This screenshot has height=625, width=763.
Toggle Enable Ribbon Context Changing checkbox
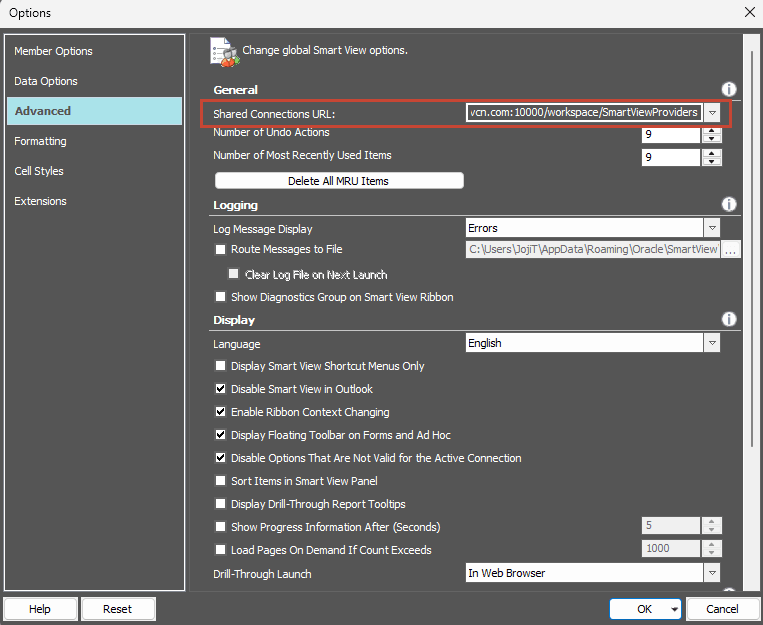click(x=220, y=411)
